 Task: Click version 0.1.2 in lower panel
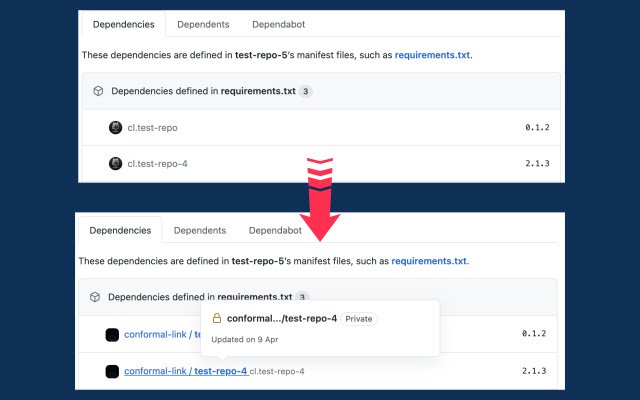pos(534,333)
